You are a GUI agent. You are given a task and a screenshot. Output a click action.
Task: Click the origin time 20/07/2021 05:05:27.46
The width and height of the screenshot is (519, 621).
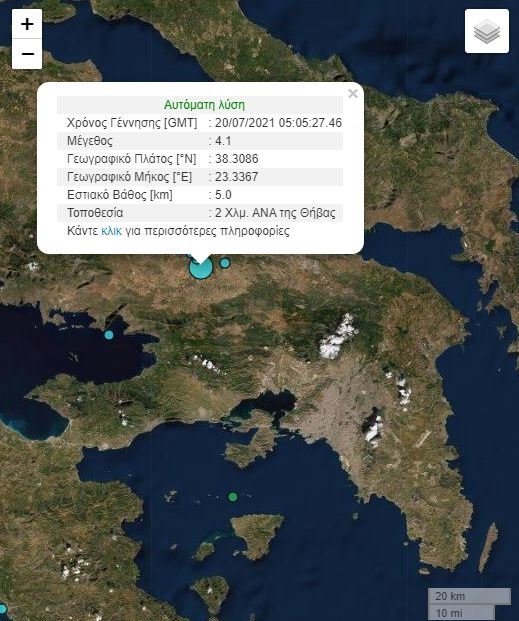(278, 123)
